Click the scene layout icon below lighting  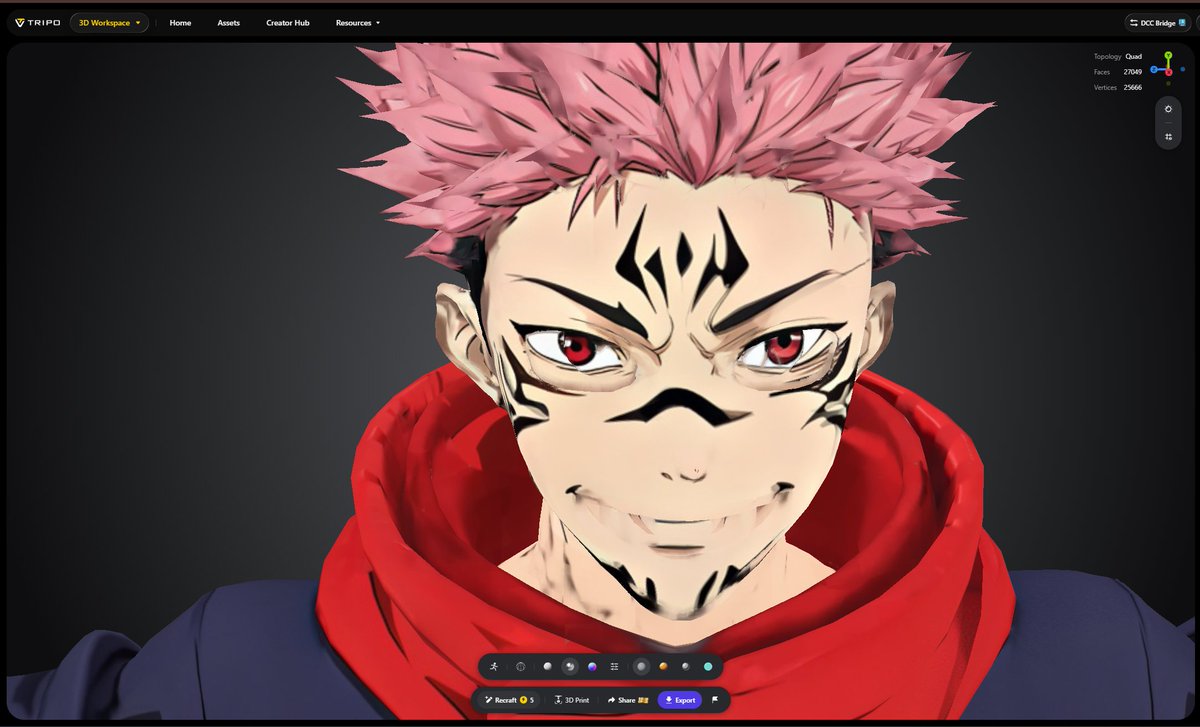pos(1168,136)
